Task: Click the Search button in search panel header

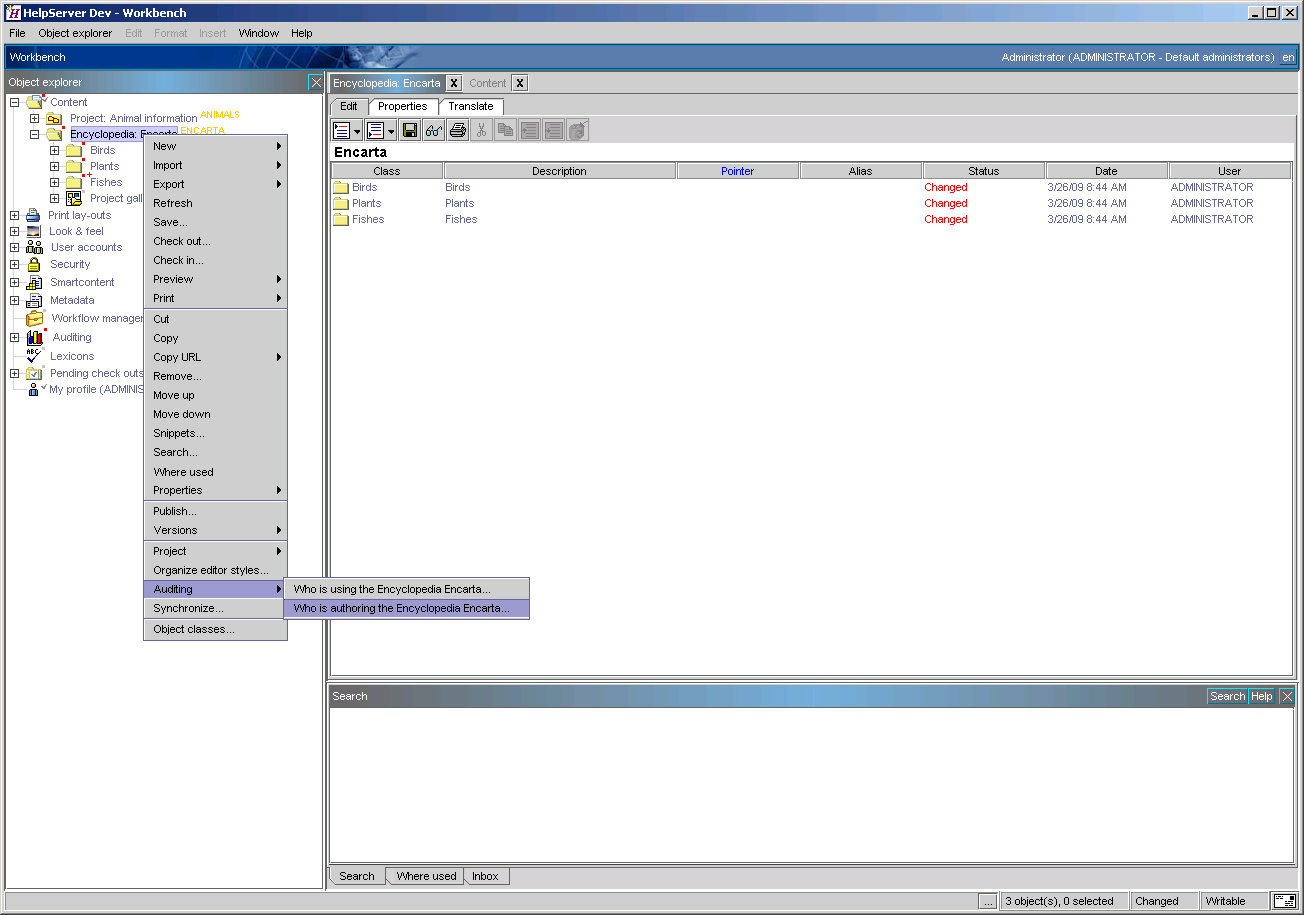Action: (x=1227, y=696)
